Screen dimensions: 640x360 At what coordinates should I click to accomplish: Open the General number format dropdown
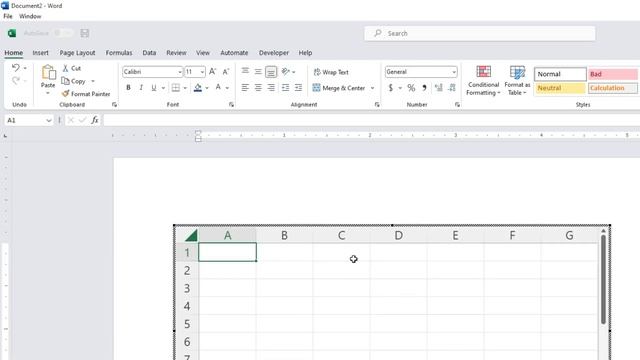pyautogui.click(x=454, y=72)
